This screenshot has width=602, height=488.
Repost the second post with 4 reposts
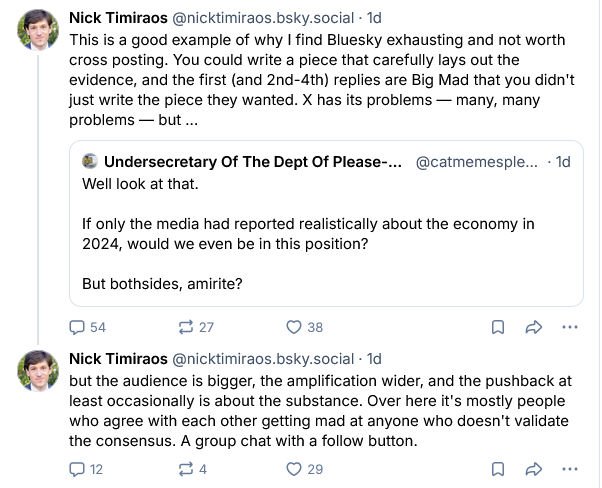point(185,468)
